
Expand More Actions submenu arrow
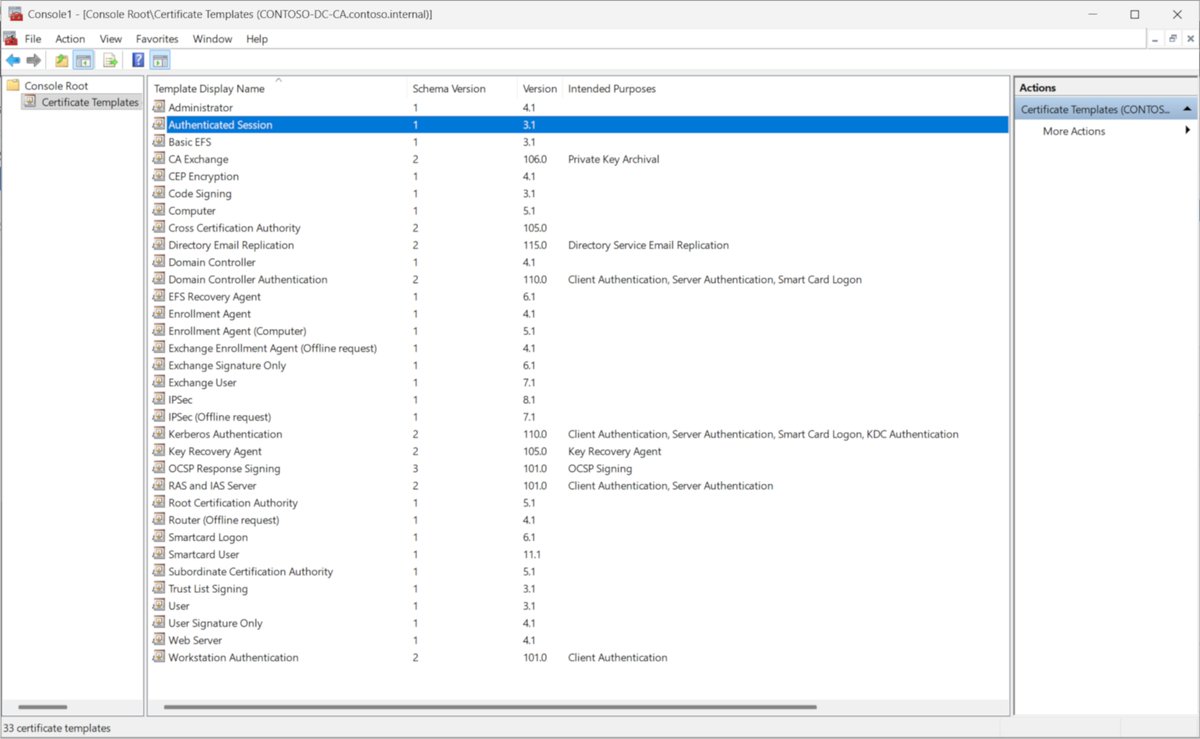coord(1188,131)
